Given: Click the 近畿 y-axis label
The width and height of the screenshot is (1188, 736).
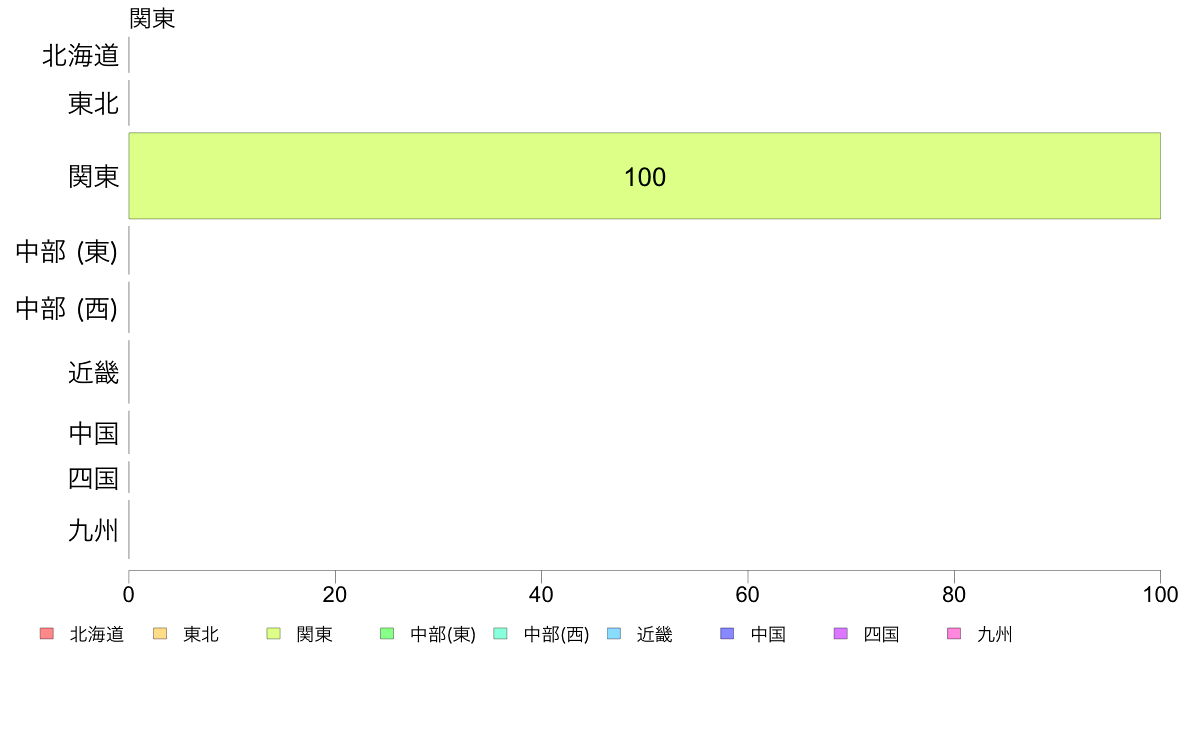Looking at the screenshot, I should (x=93, y=372).
